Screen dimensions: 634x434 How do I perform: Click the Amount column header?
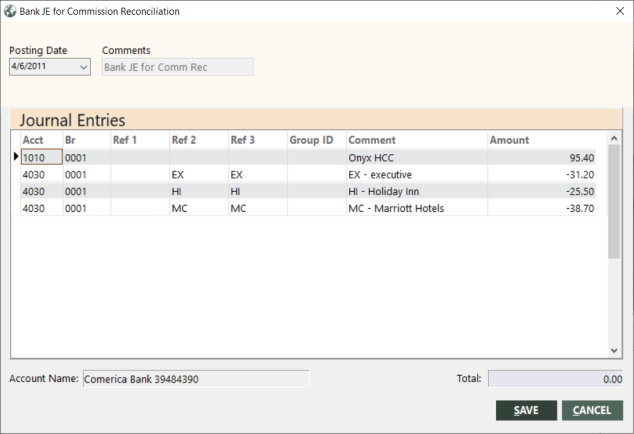click(x=542, y=140)
